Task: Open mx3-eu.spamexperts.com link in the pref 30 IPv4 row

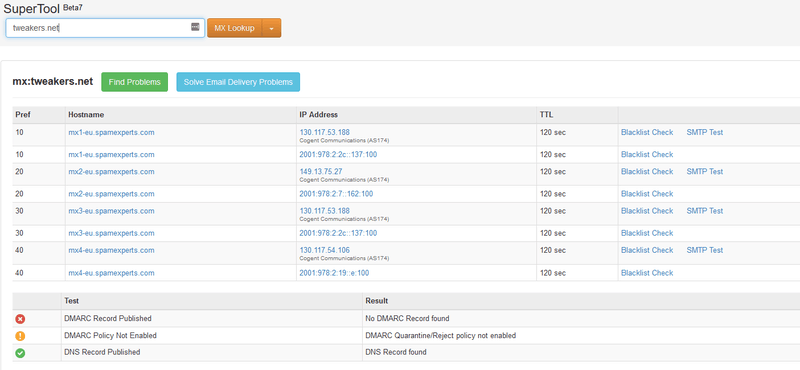Action: pos(111,211)
